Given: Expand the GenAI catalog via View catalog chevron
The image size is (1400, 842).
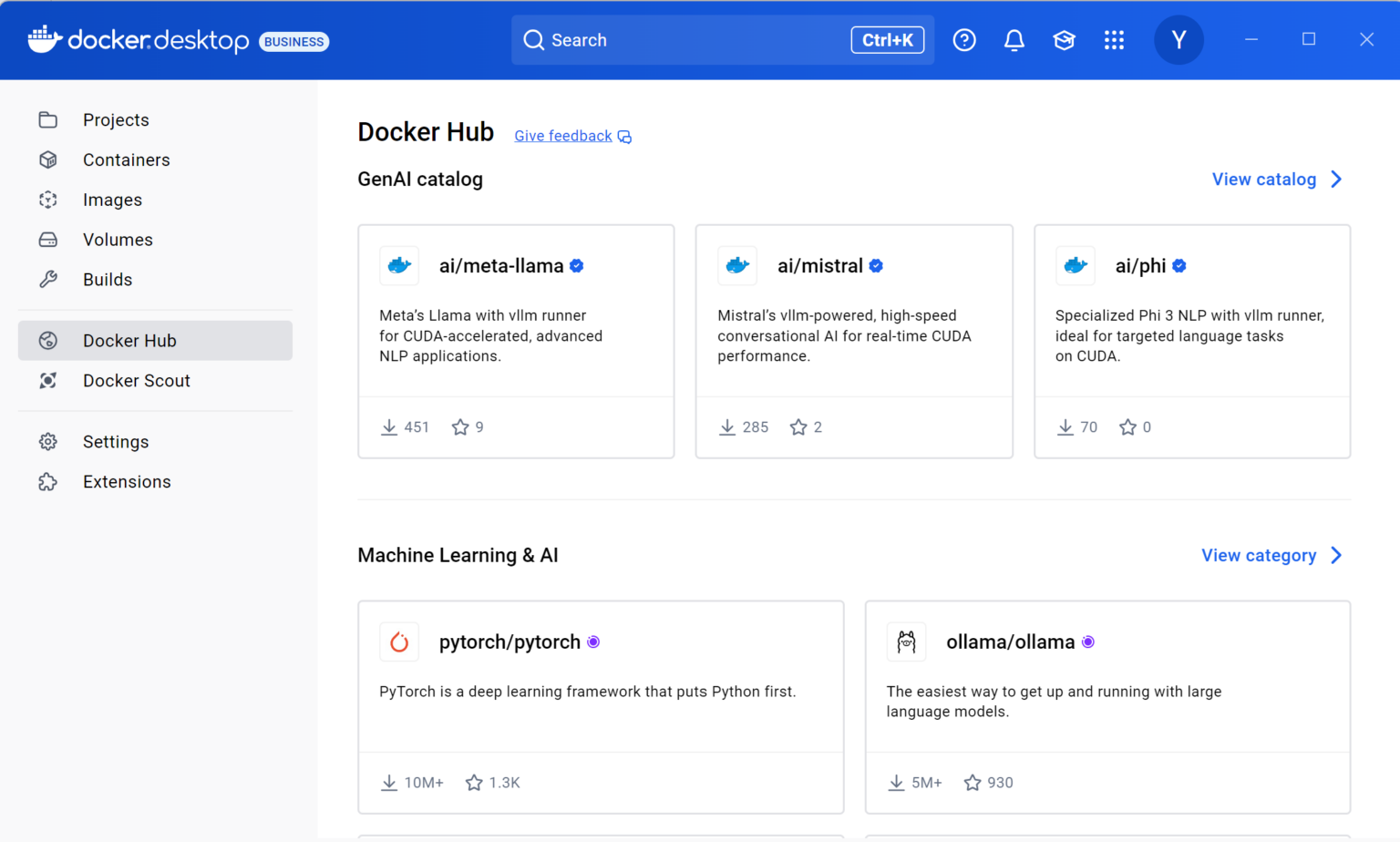Looking at the screenshot, I should (1336, 180).
